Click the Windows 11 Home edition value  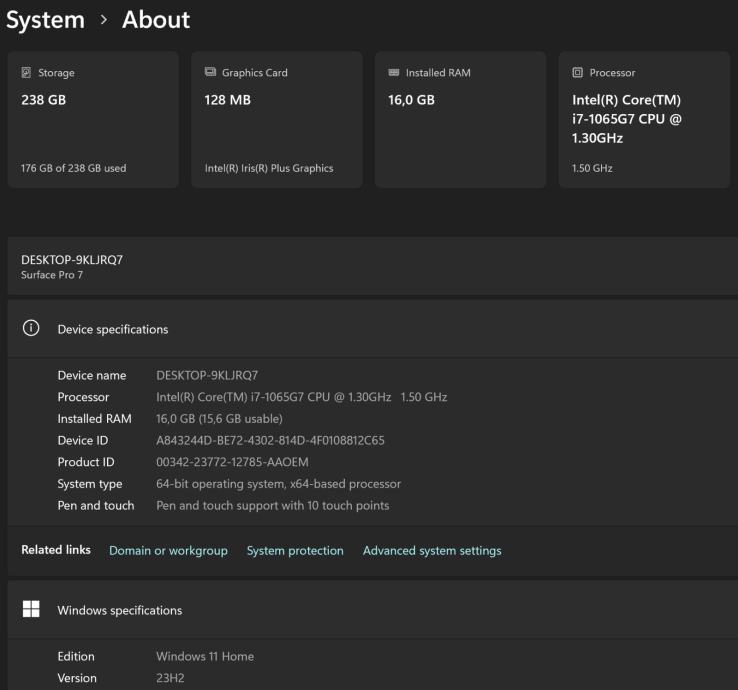[x=205, y=657]
